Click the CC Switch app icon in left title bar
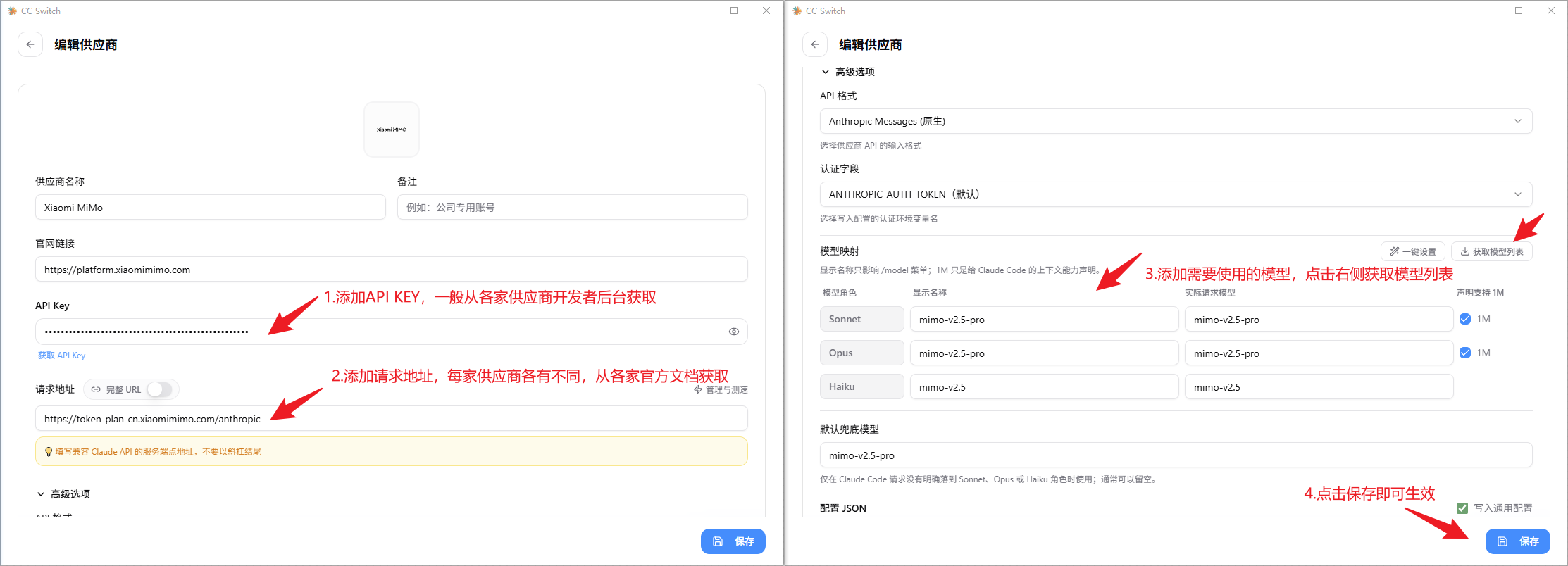Viewport: 1568px width, 566px height. coord(12,11)
